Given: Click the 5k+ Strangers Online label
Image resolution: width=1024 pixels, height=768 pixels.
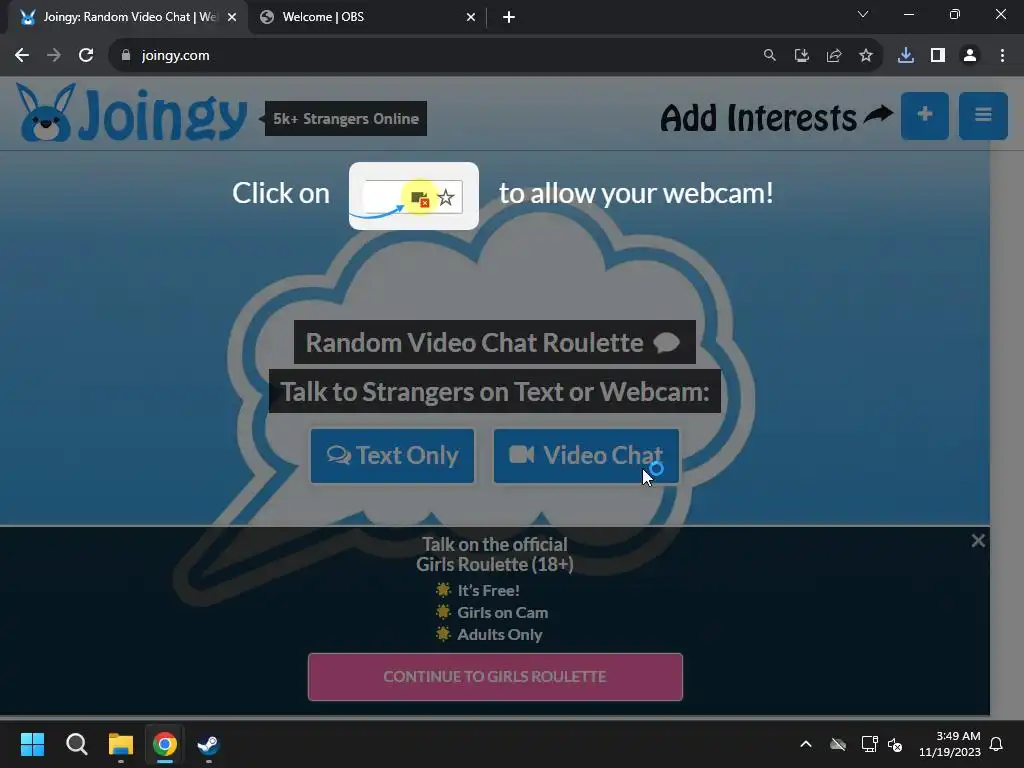Looking at the screenshot, I should [345, 119].
